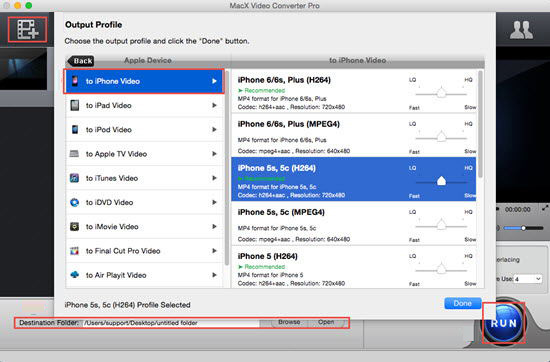Viewport: 550px width, 362px height.
Task: Click the fullscreen preview expand icon
Action: coord(545,208)
